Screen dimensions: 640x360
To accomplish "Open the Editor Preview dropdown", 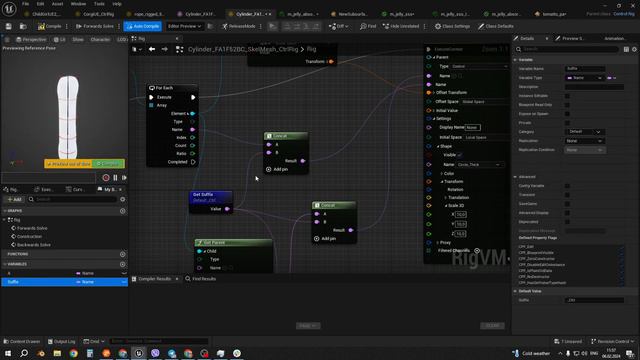I will 184,26.
